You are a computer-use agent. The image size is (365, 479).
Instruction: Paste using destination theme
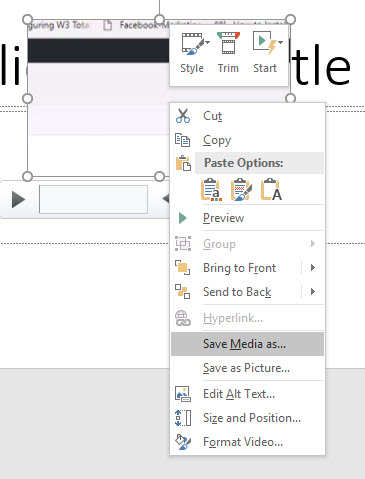click(x=211, y=190)
